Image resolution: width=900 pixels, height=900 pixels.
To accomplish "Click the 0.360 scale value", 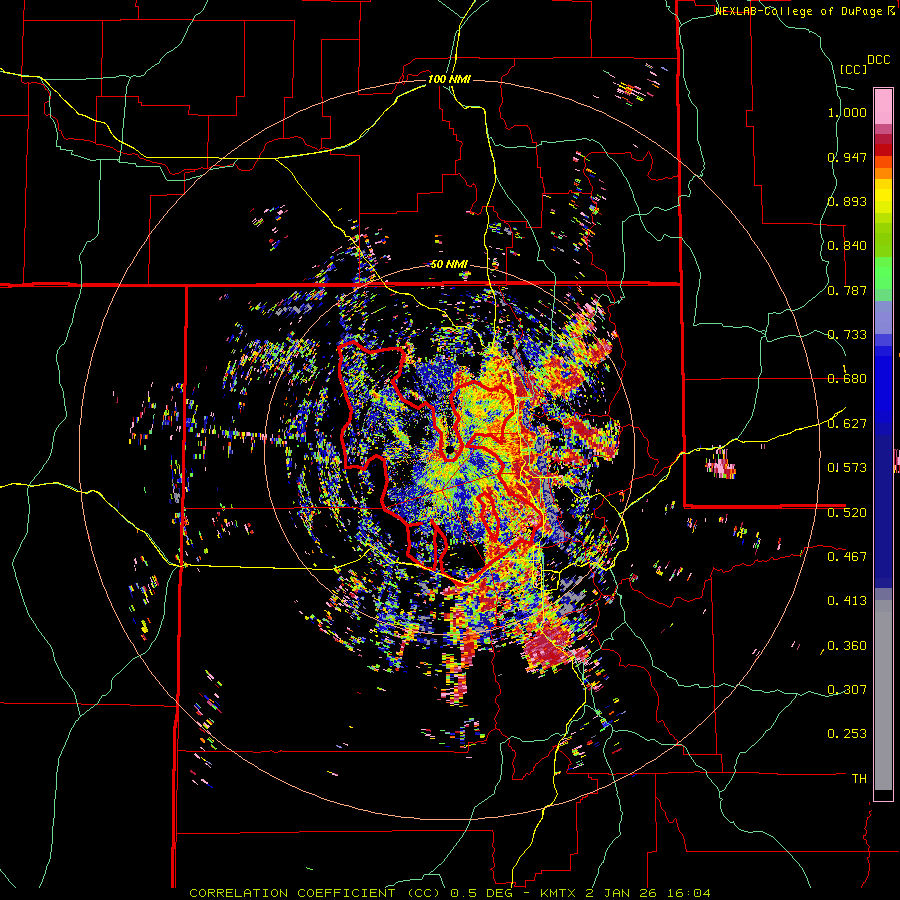I will pos(847,645).
